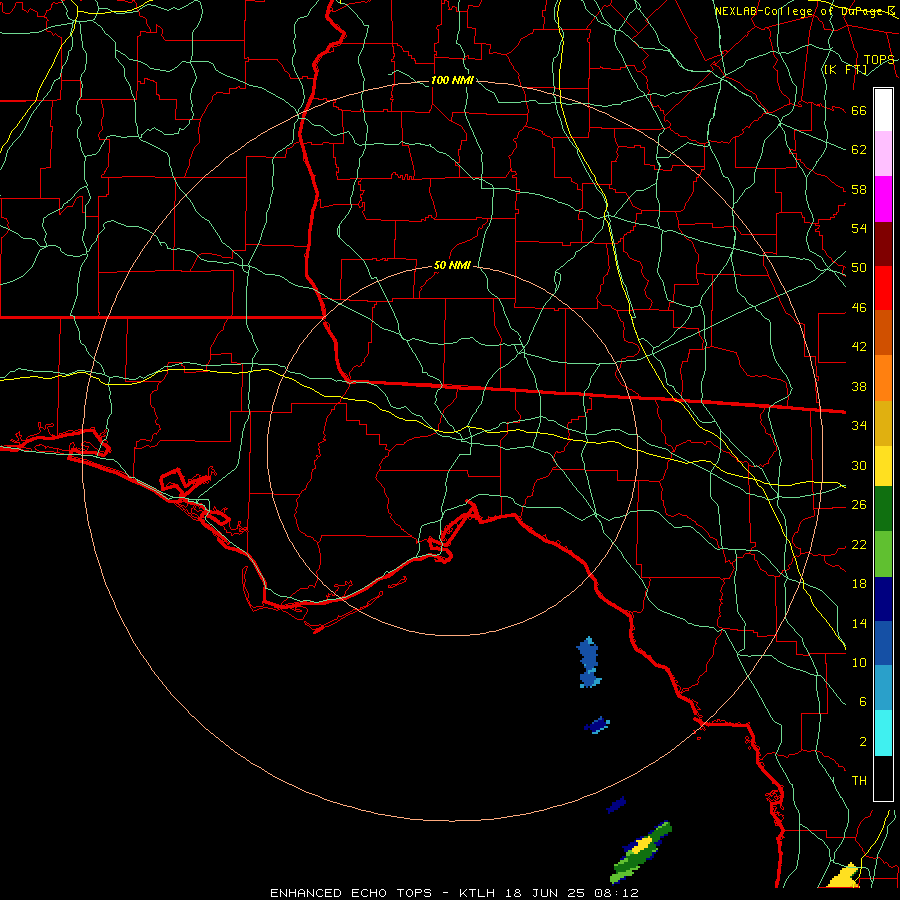
Task: Click the light pink legend swatch
Action: click(x=883, y=154)
